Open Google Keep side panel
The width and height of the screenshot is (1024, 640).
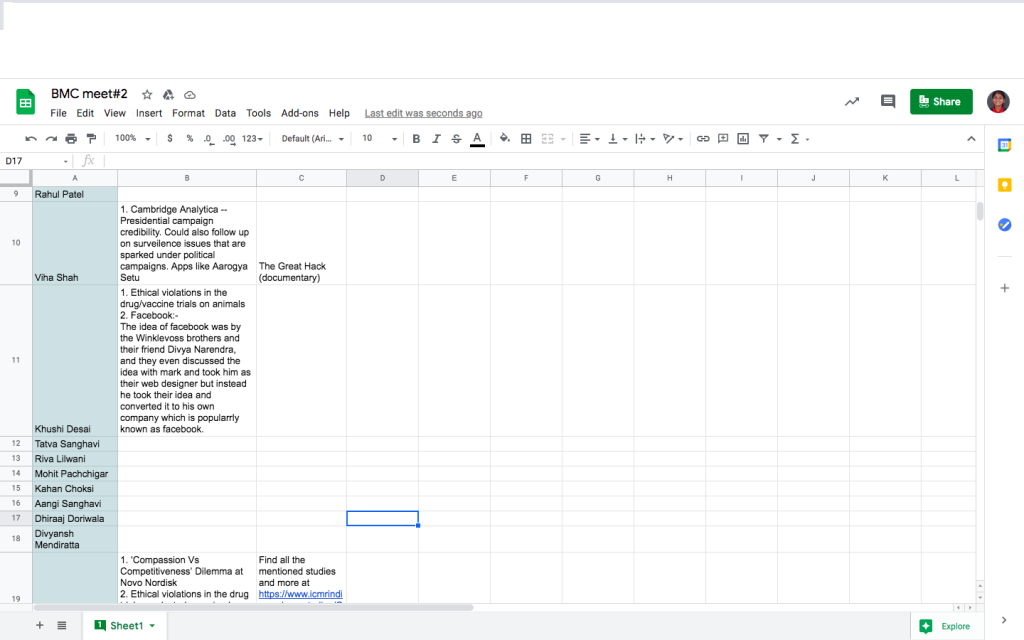(1004, 185)
